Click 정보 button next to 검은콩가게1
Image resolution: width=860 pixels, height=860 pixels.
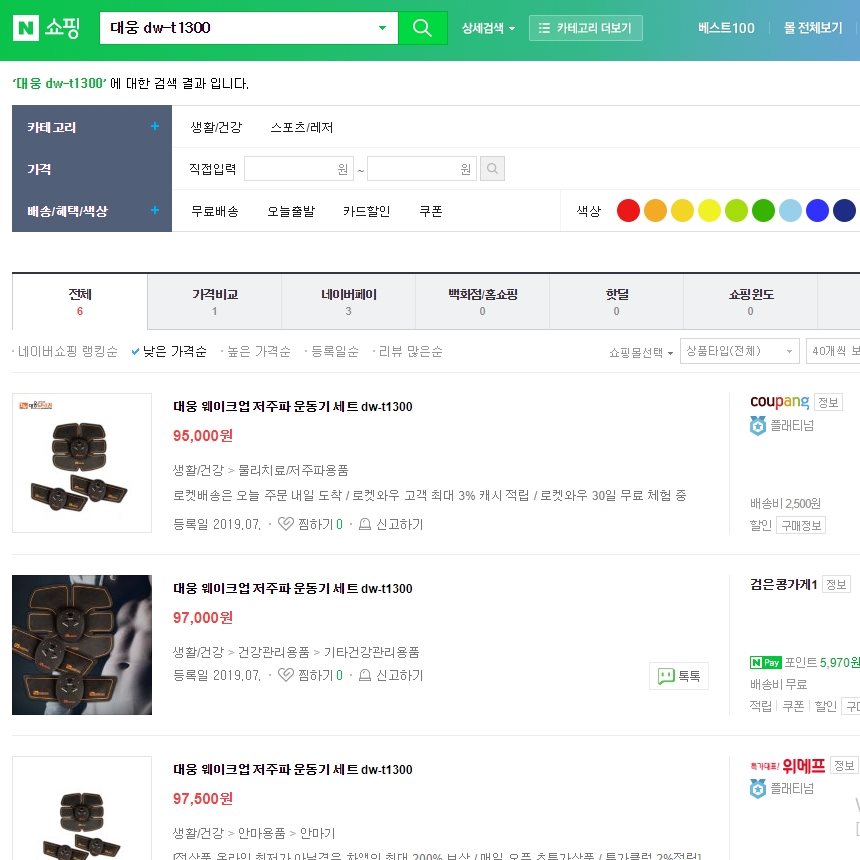[x=836, y=585]
